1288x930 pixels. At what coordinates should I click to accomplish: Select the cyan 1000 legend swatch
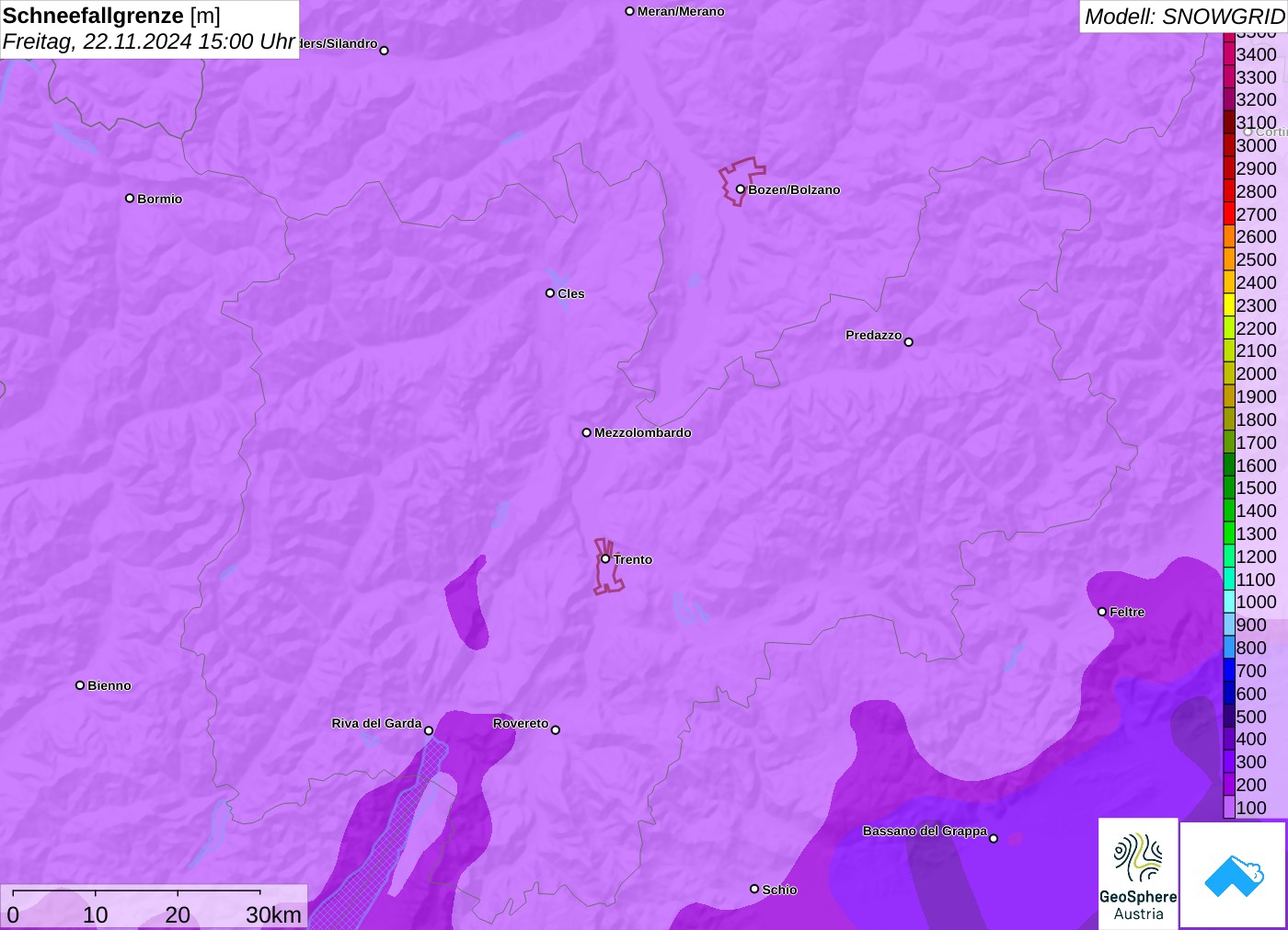tap(1229, 602)
